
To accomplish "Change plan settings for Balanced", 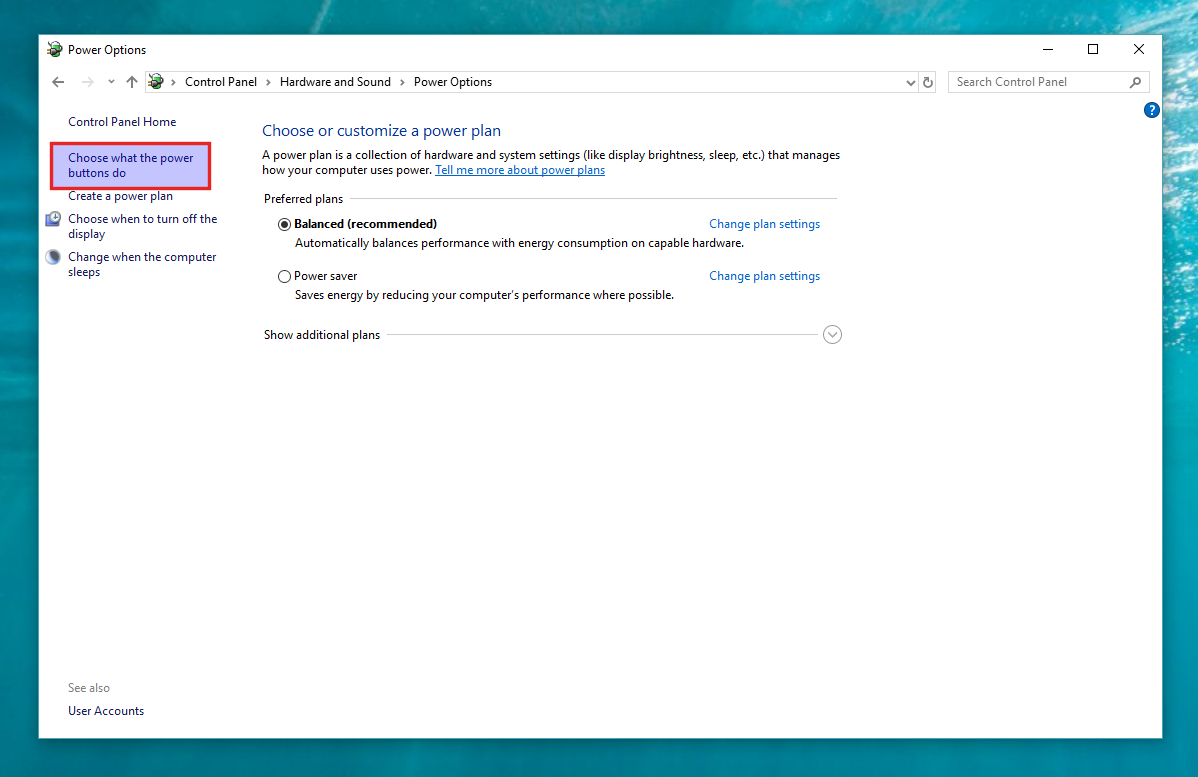I will tap(764, 224).
